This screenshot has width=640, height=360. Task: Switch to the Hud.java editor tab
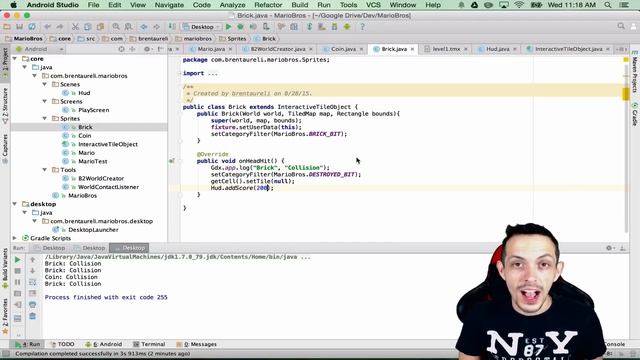coord(498,49)
